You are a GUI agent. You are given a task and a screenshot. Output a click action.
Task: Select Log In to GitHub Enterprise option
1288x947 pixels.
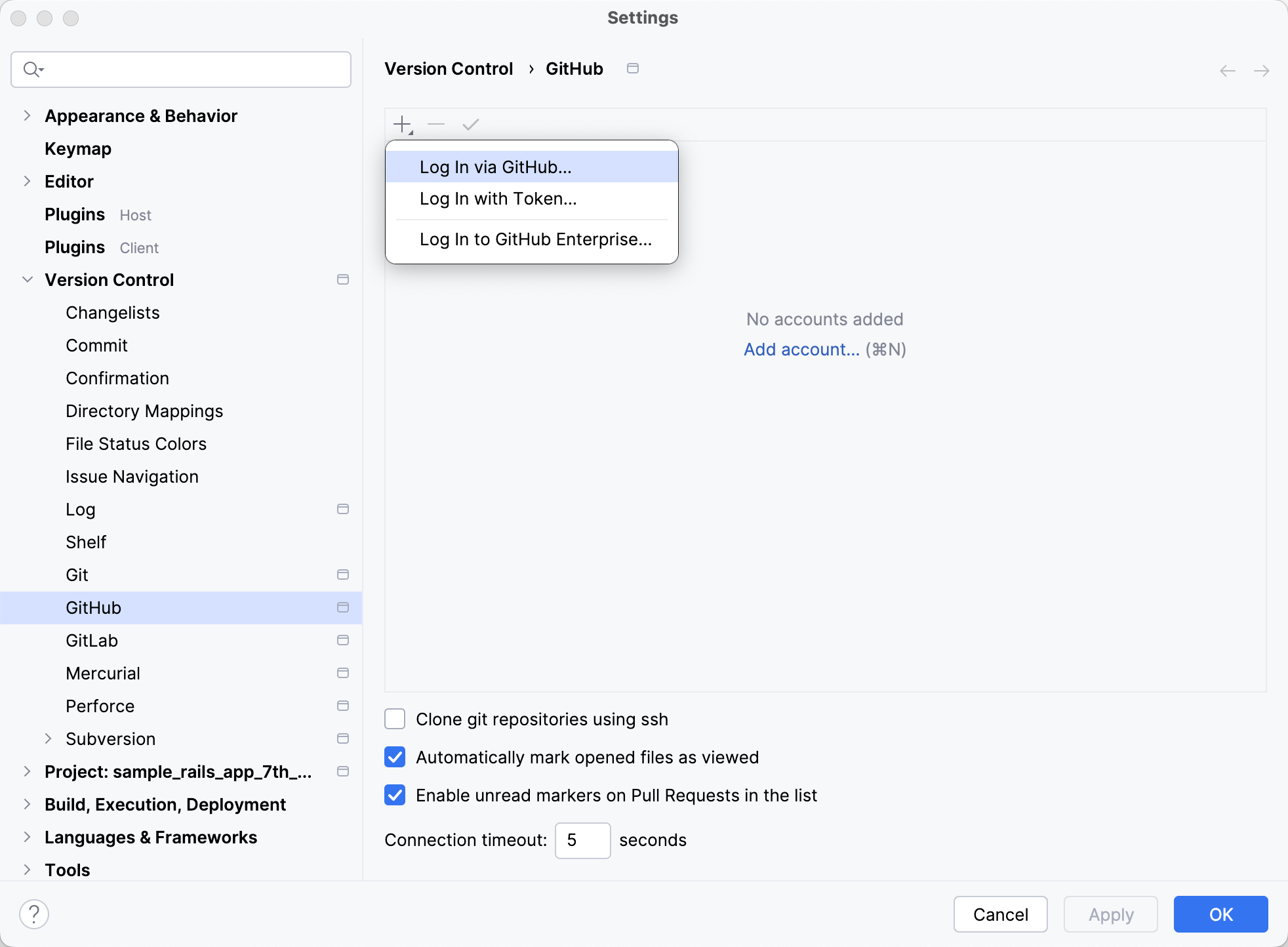tap(535, 239)
